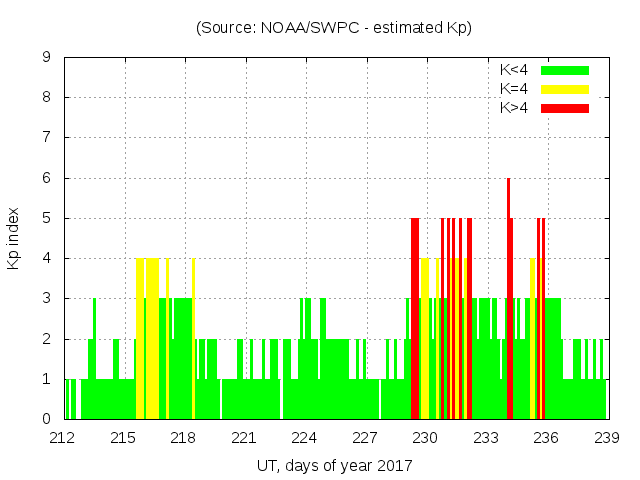This screenshot has height=480, width=640.
Task: Select the K>4 legend label text
Action: click(514, 107)
